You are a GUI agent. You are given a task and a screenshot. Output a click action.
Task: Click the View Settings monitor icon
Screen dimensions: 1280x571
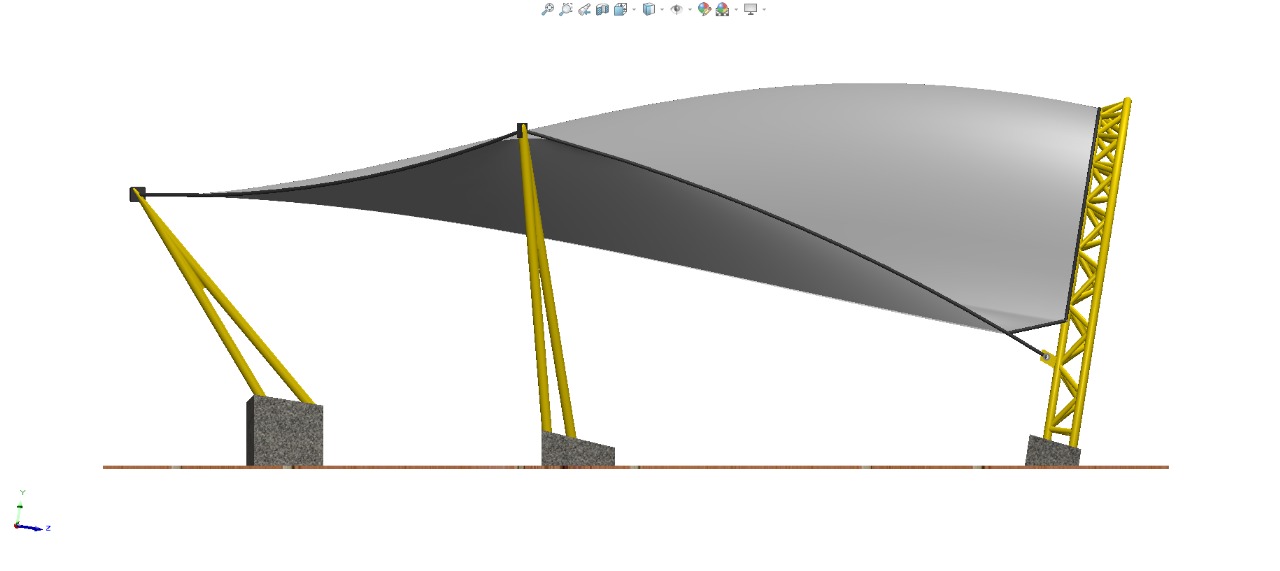tap(750, 9)
